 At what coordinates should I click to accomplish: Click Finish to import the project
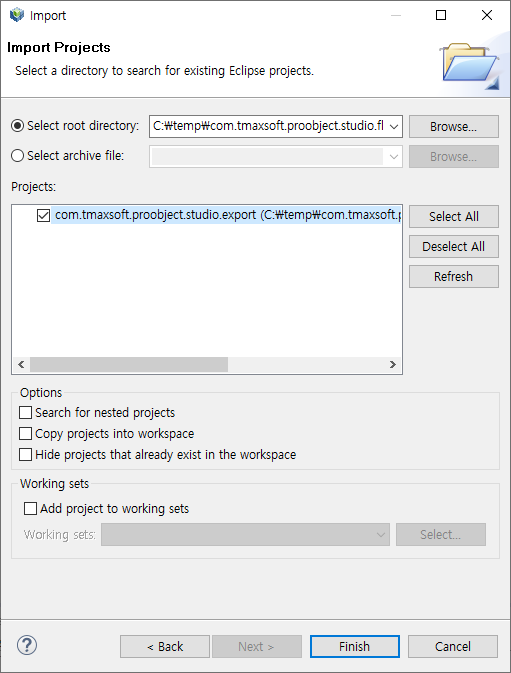354,646
